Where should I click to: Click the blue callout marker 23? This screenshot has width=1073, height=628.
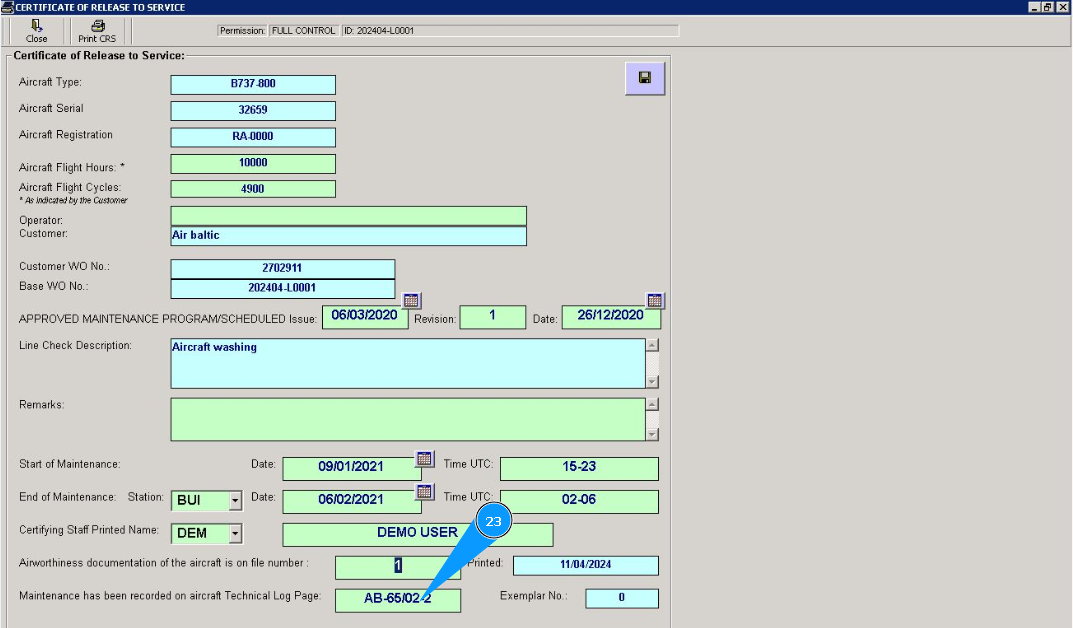coord(493,522)
